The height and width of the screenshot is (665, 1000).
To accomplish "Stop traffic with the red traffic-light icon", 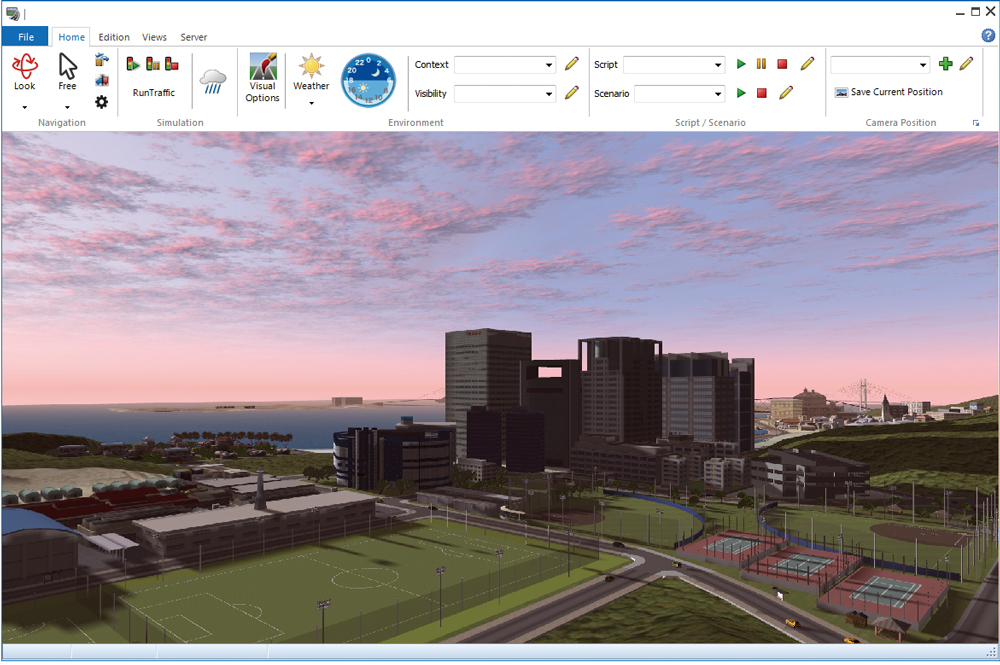I will (172, 64).
